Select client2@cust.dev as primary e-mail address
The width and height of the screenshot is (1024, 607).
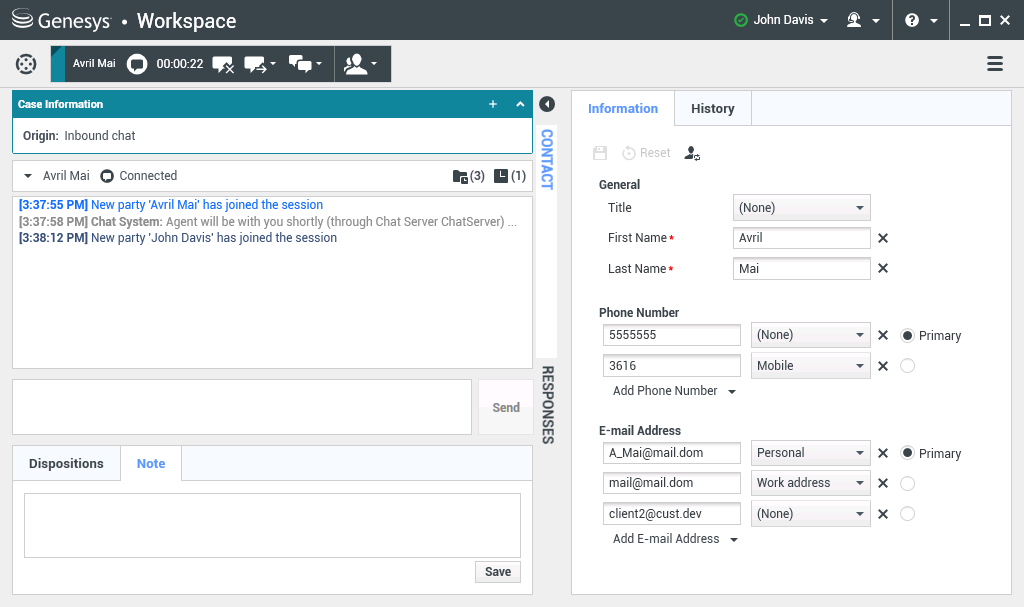click(x=908, y=514)
